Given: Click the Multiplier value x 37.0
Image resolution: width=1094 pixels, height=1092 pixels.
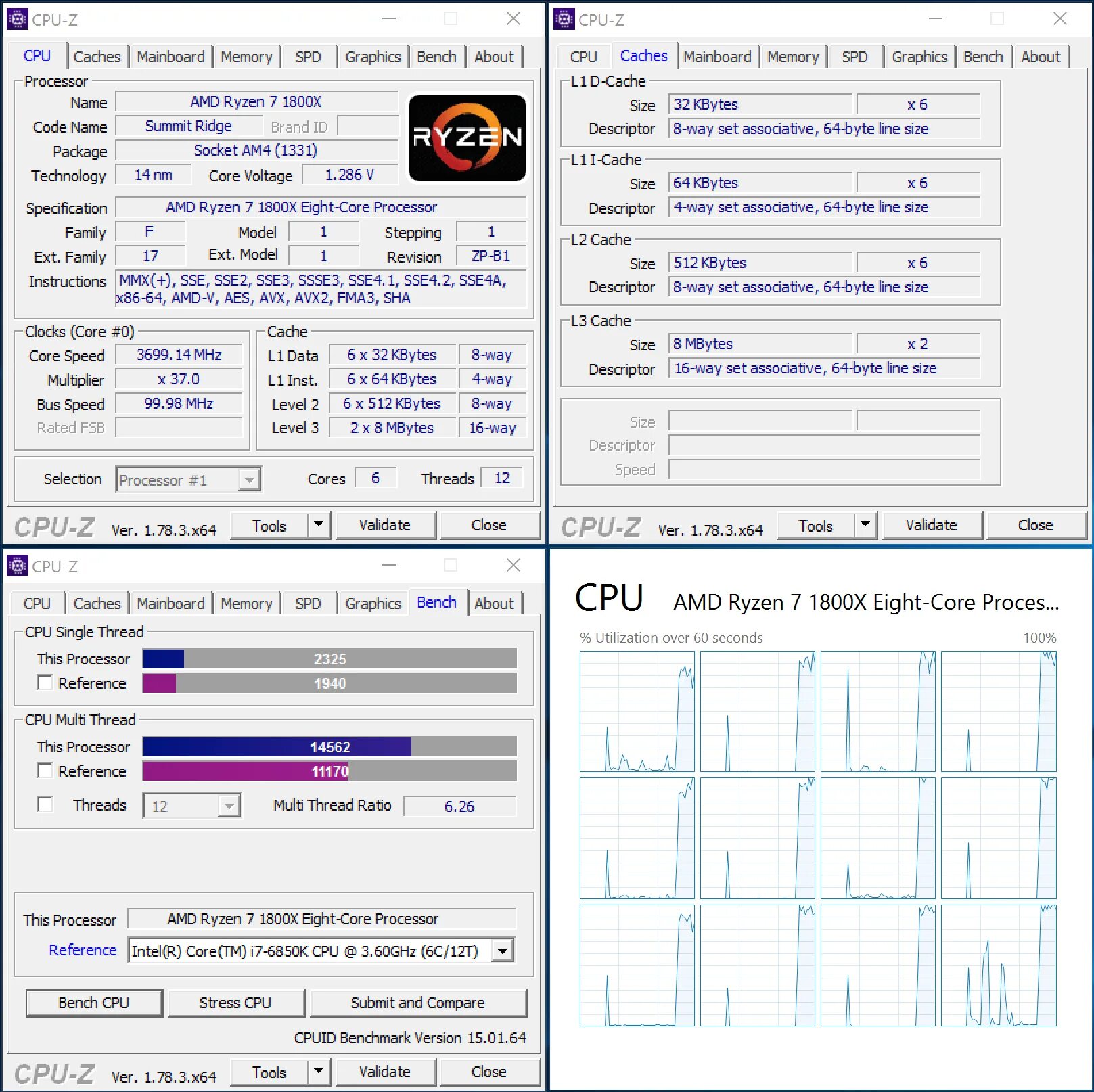Looking at the screenshot, I should tap(179, 379).
